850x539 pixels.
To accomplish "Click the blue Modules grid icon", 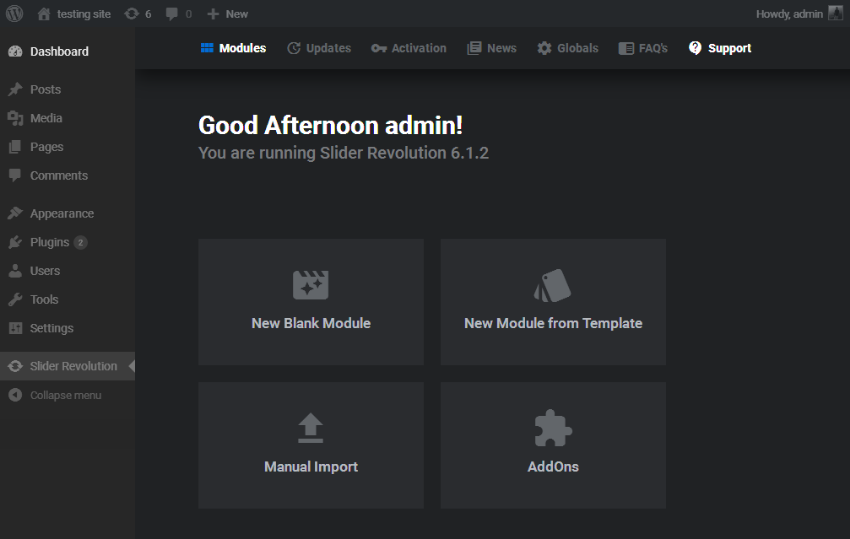I will click(207, 48).
